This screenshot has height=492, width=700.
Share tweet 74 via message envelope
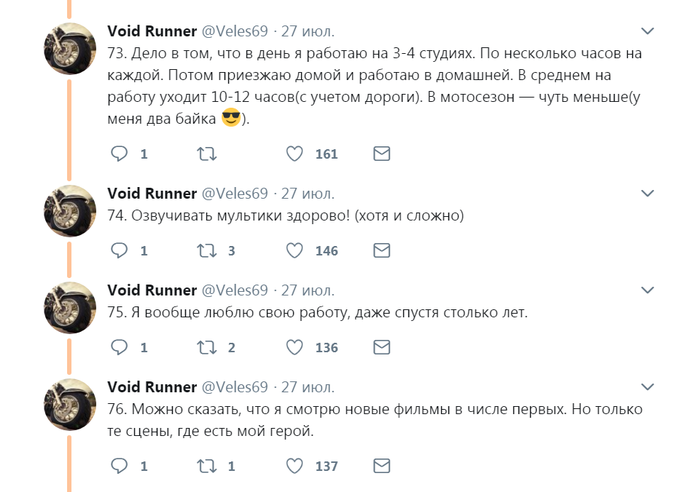(x=381, y=251)
